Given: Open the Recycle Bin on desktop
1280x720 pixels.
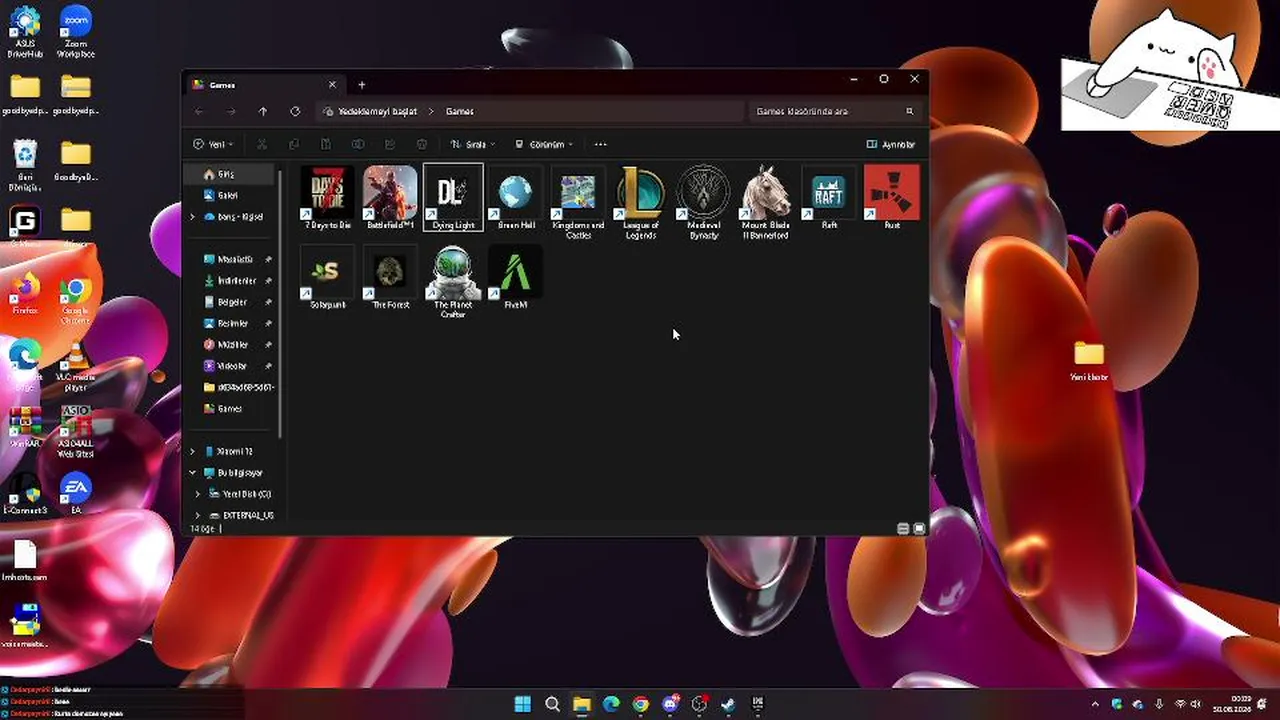Looking at the screenshot, I should tap(25, 166).
